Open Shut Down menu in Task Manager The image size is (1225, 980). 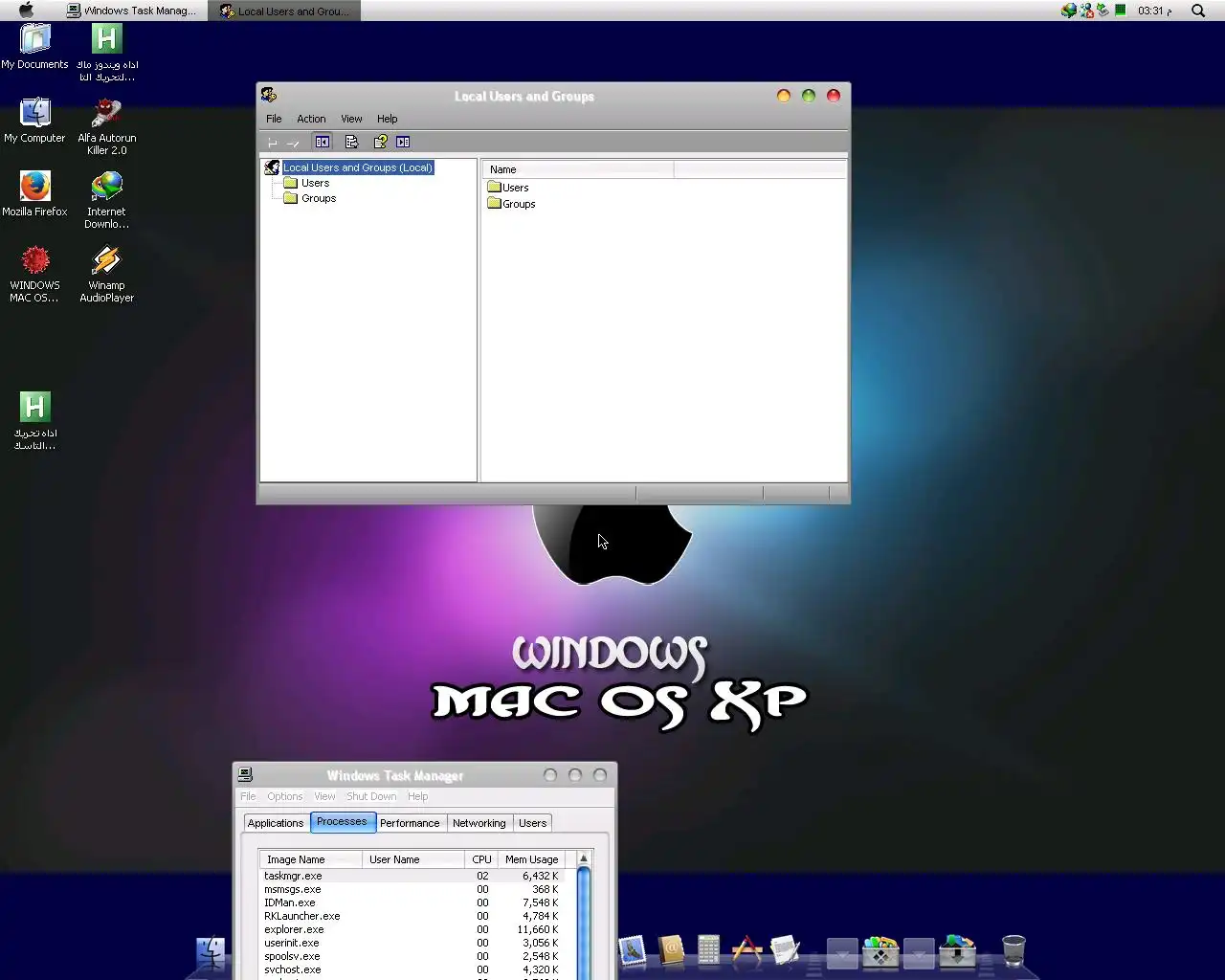(371, 796)
